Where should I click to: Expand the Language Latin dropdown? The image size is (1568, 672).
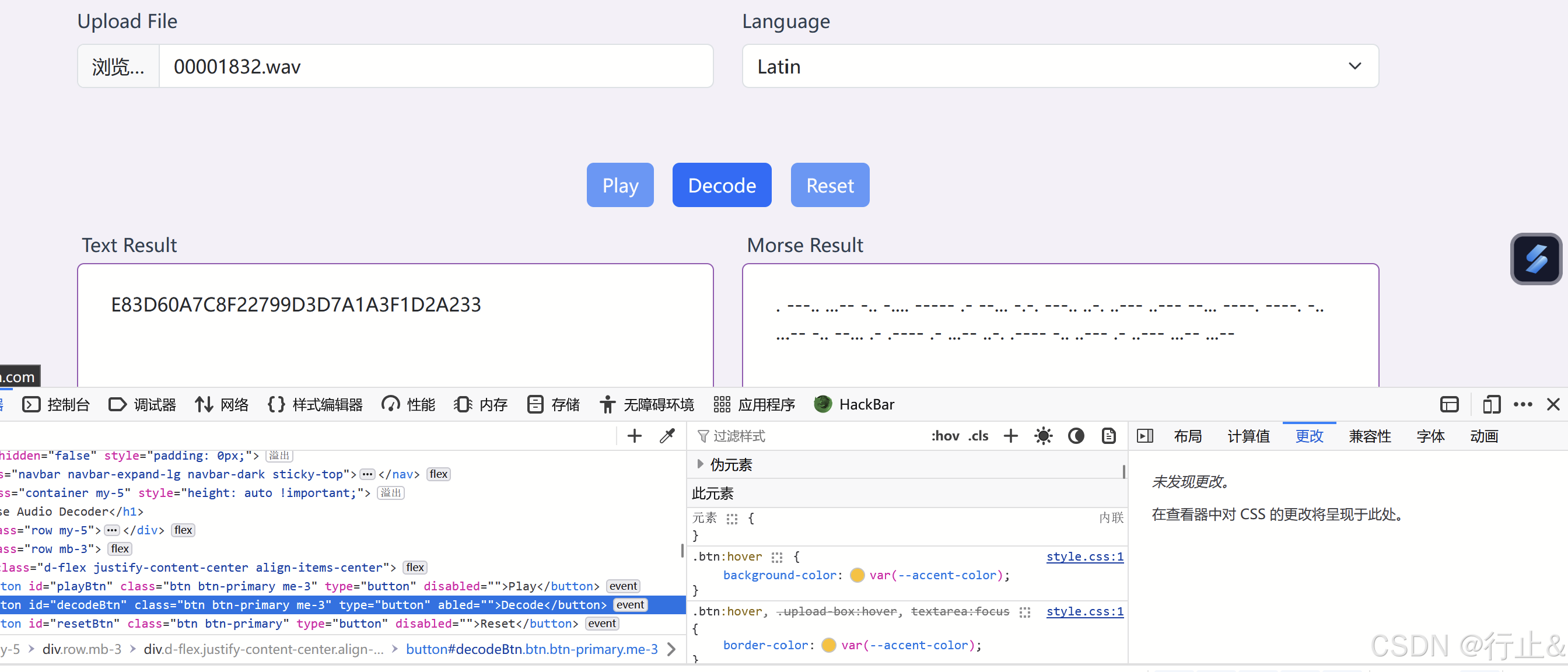[1060, 66]
